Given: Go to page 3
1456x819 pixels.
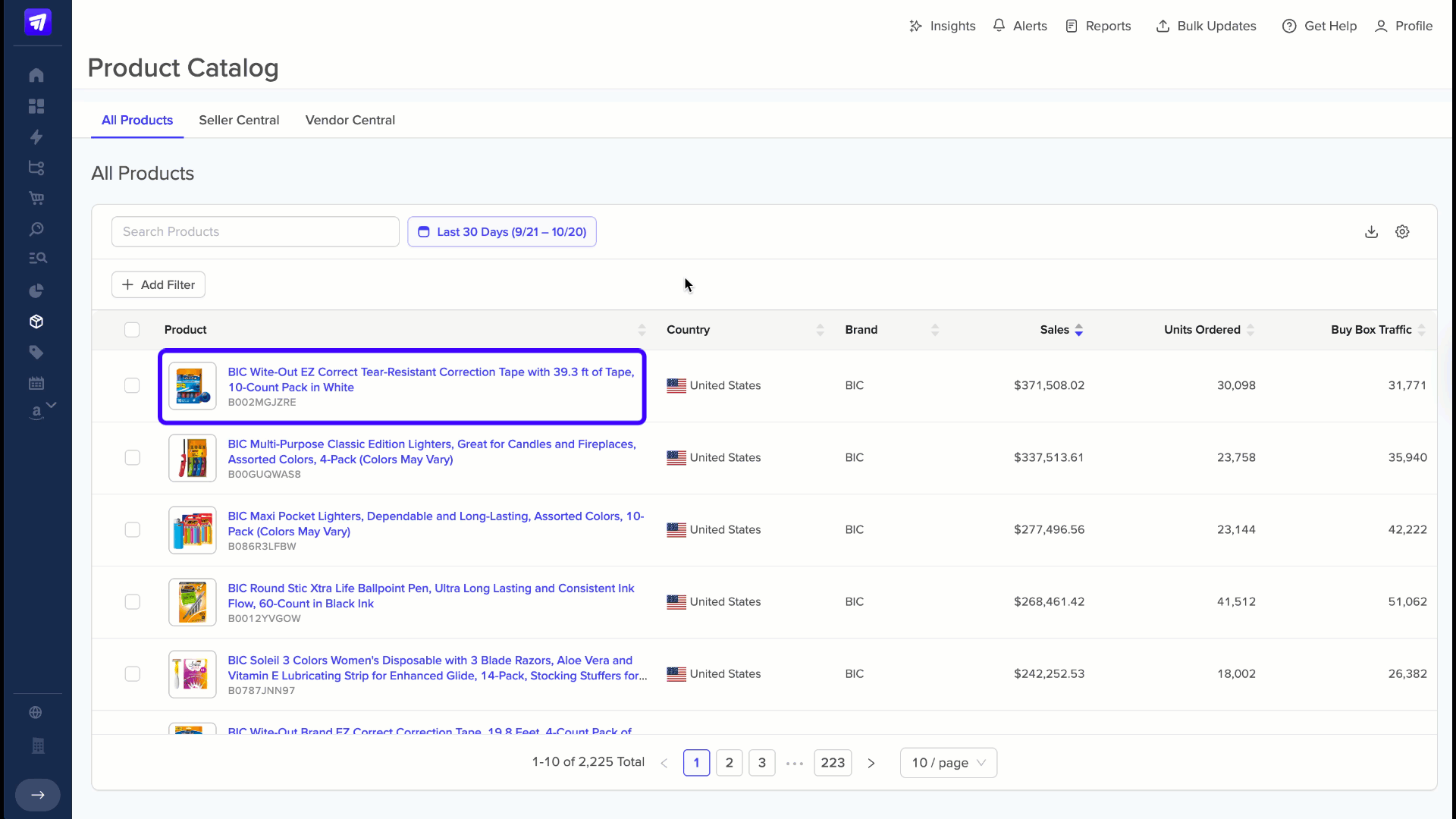Looking at the screenshot, I should 762,763.
